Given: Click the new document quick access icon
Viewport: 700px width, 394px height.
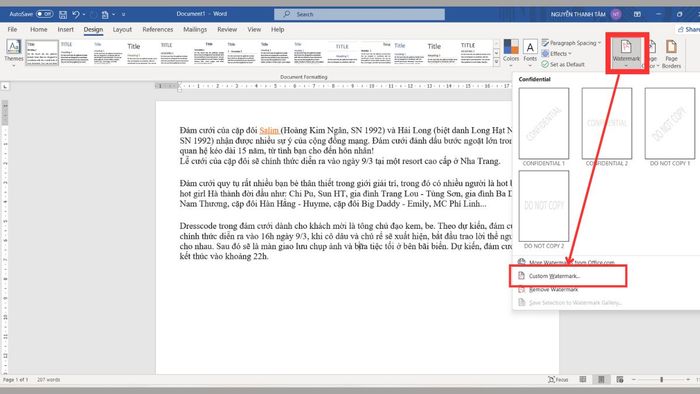Looking at the screenshot, I should [x=105, y=14].
